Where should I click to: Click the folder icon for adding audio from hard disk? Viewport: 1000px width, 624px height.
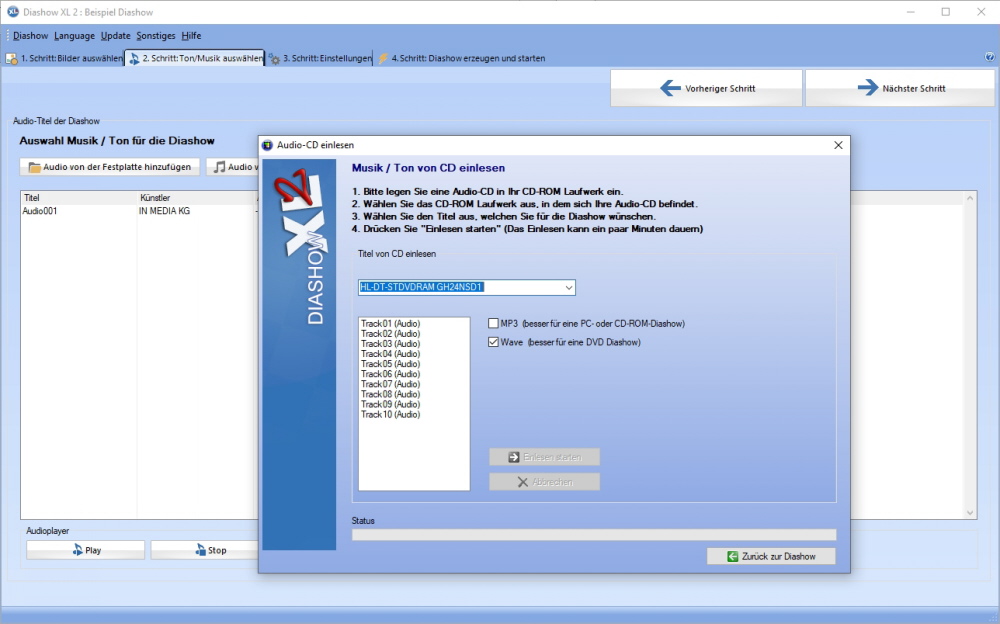point(34,167)
